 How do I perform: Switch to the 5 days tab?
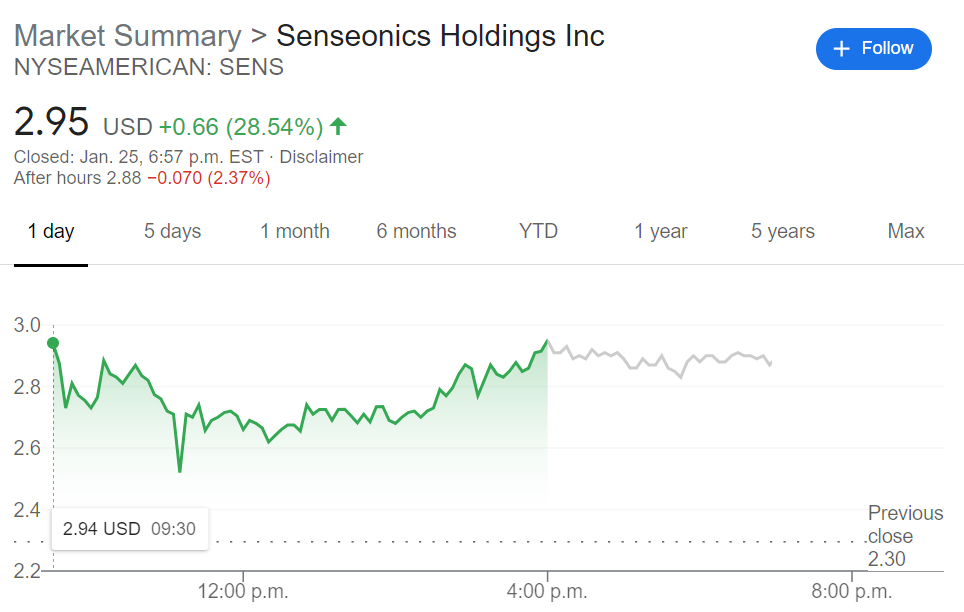(172, 232)
